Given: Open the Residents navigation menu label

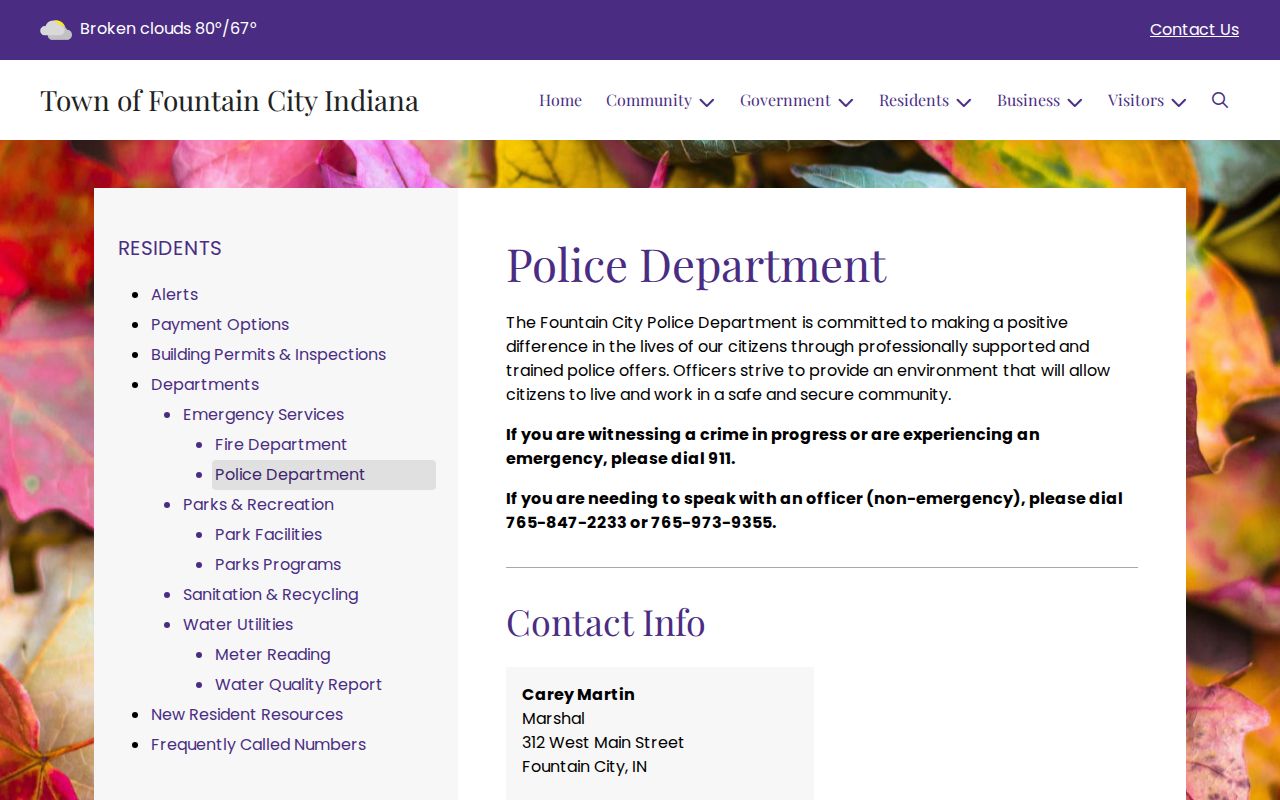Looking at the screenshot, I should [914, 100].
